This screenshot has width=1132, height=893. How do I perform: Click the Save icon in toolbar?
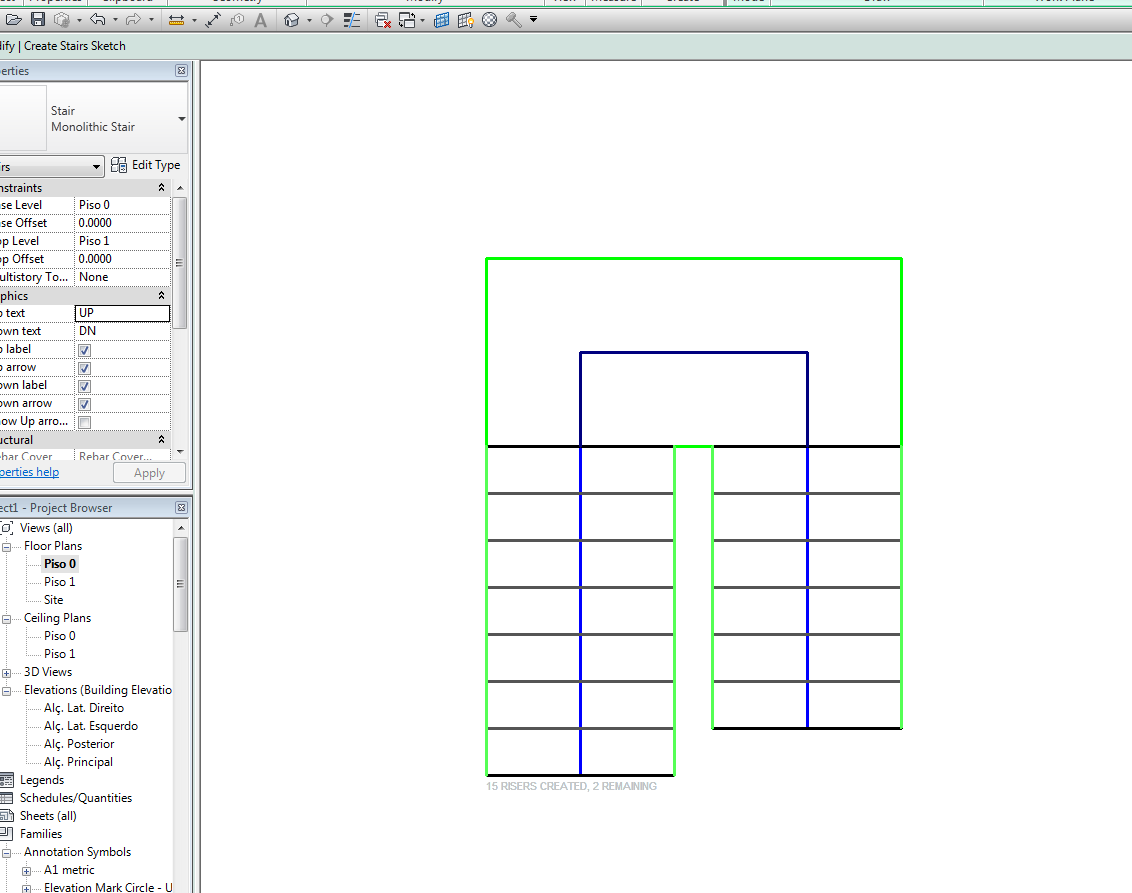coord(38,20)
